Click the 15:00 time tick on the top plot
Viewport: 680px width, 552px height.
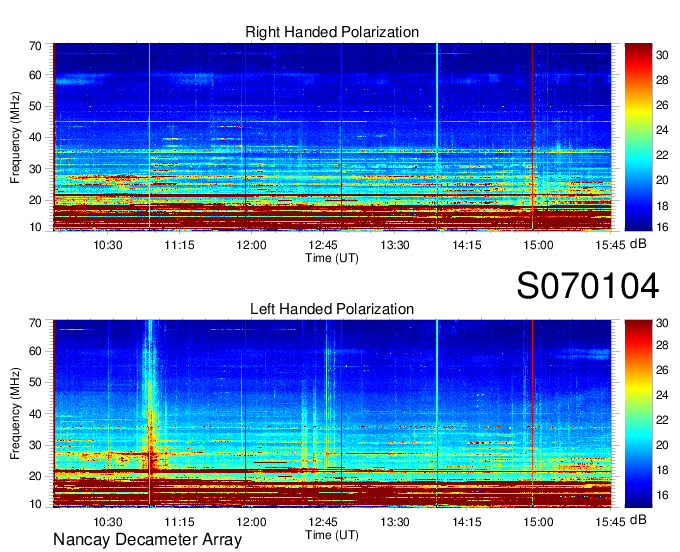coord(538,245)
